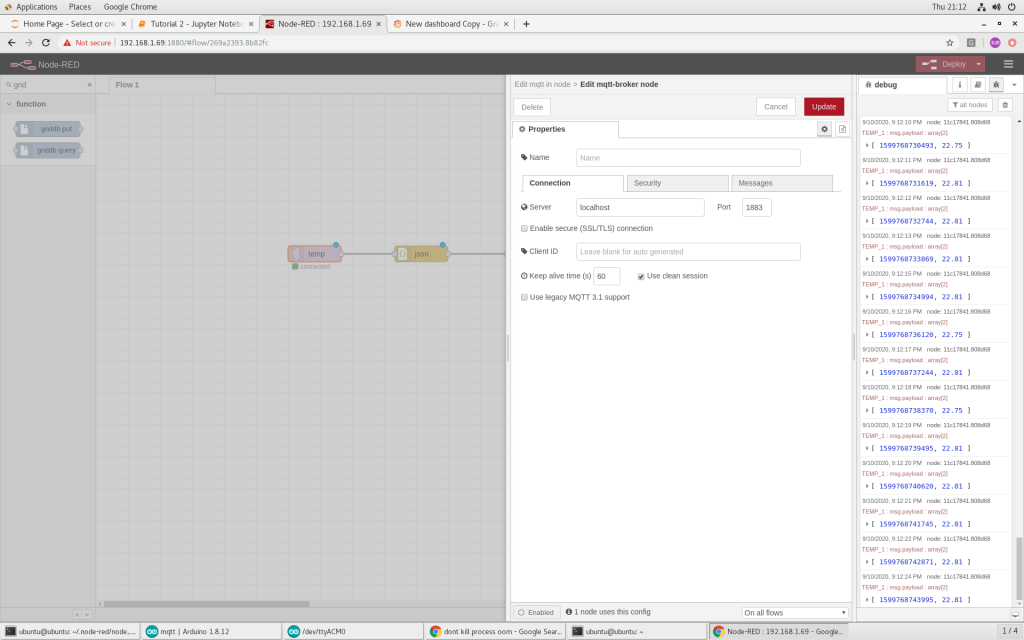This screenshot has height=640, width=1024.
Task: Open the Node-RED main menu
Action: click(x=1008, y=62)
